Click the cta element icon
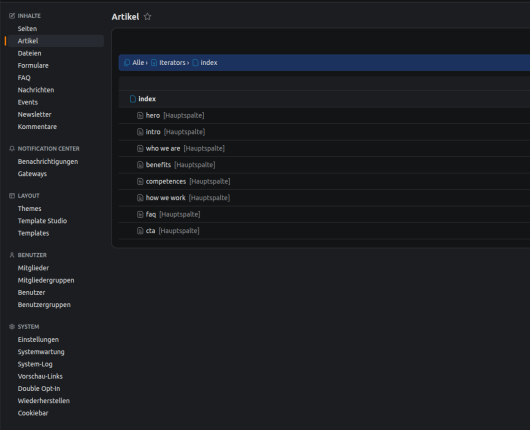The width and height of the screenshot is (530, 430). (x=140, y=231)
